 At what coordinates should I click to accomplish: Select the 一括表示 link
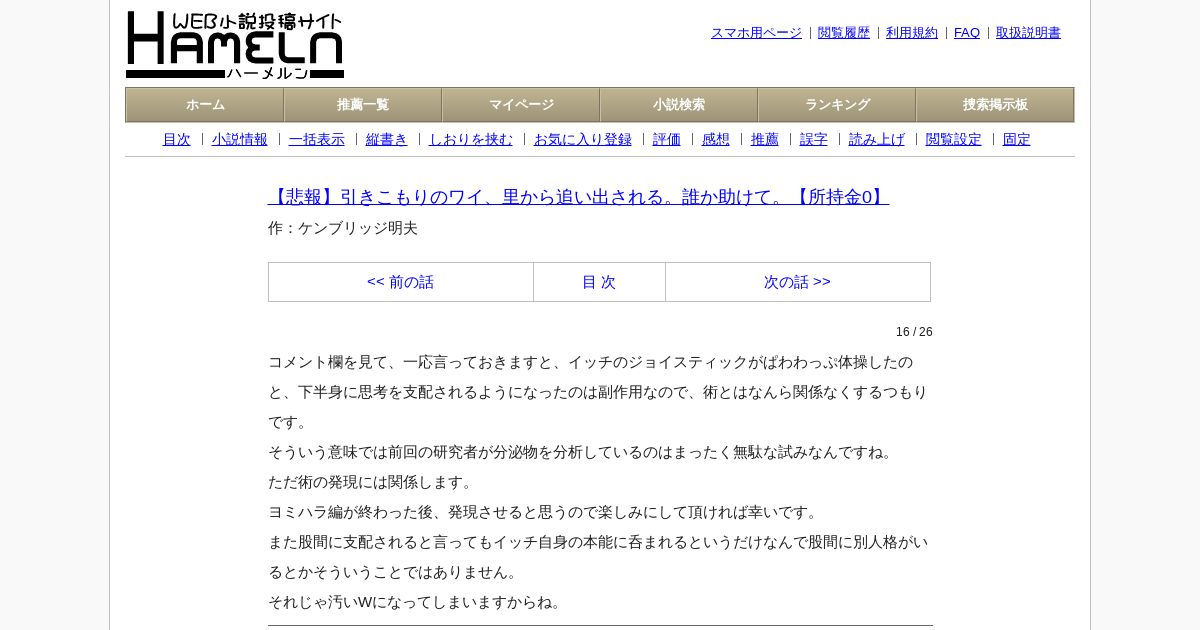point(317,139)
